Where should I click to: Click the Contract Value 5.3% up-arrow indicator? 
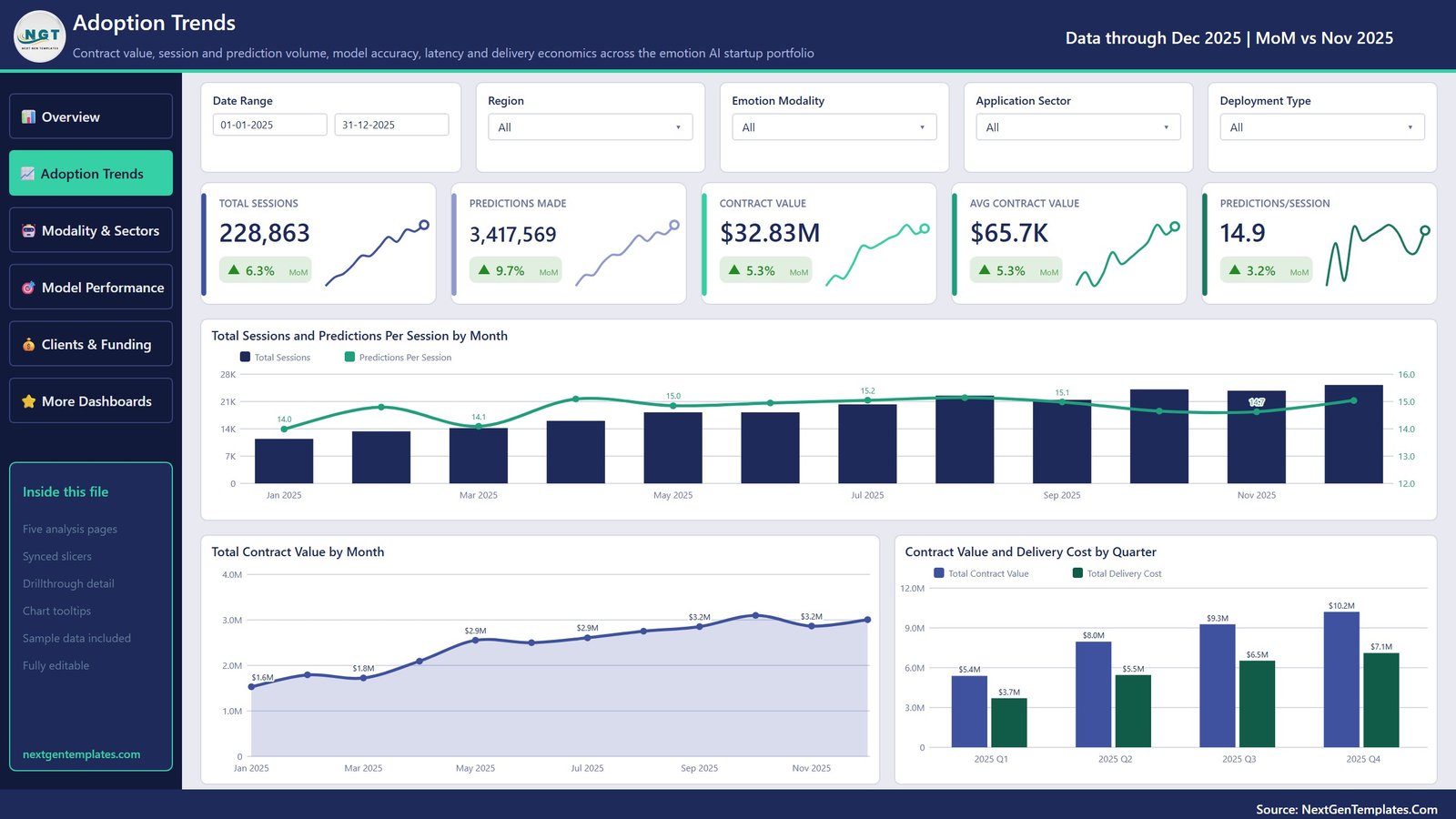point(734,270)
